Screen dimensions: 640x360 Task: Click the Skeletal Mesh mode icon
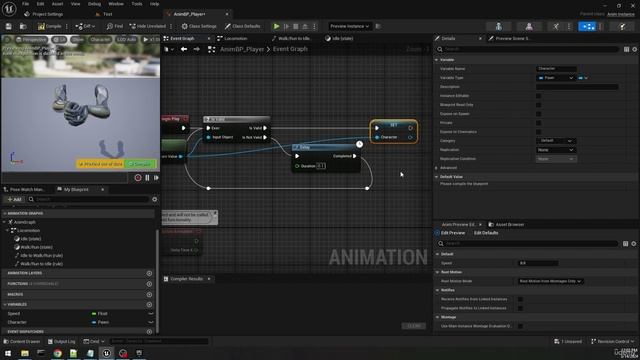click(529, 26)
